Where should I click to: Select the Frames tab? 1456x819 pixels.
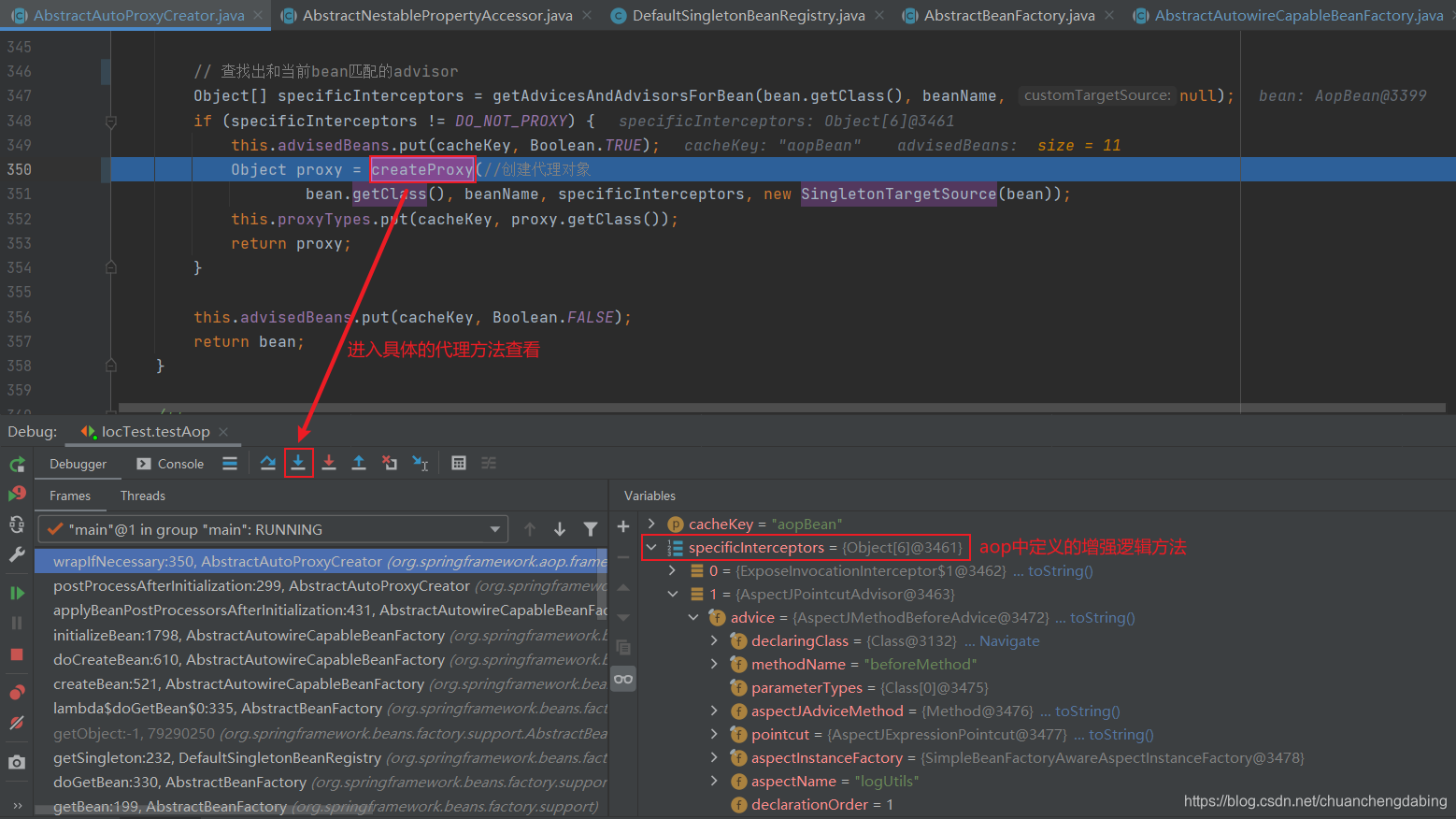(70, 496)
